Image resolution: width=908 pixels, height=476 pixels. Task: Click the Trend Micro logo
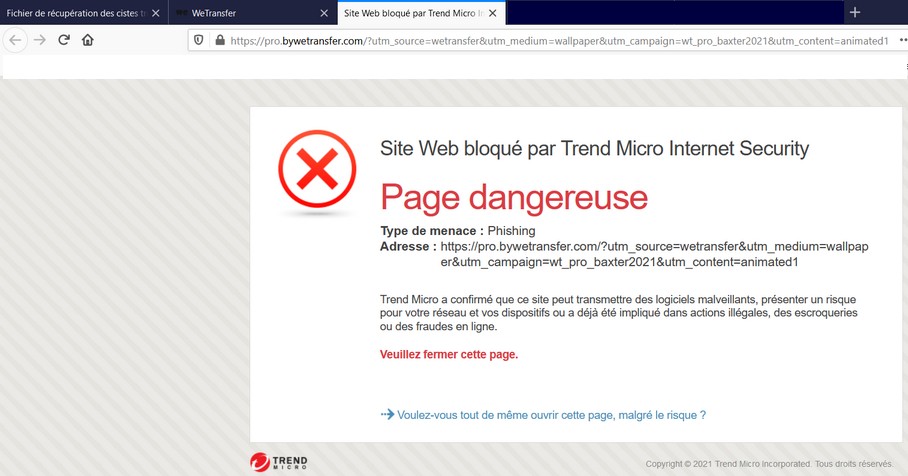(279, 462)
